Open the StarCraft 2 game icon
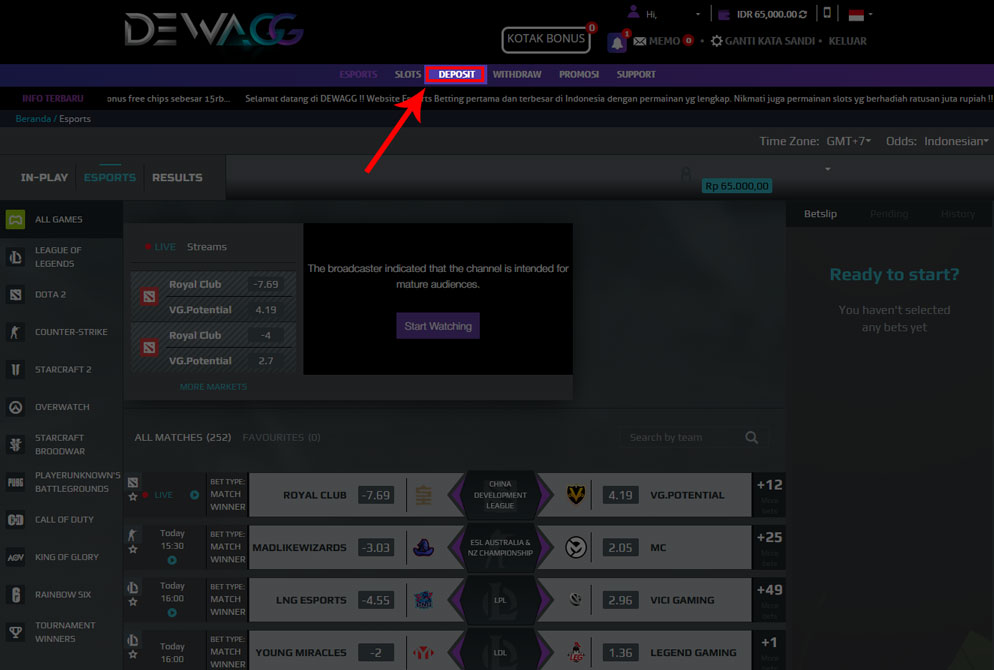This screenshot has width=994, height=670. [x=15, y=369]
